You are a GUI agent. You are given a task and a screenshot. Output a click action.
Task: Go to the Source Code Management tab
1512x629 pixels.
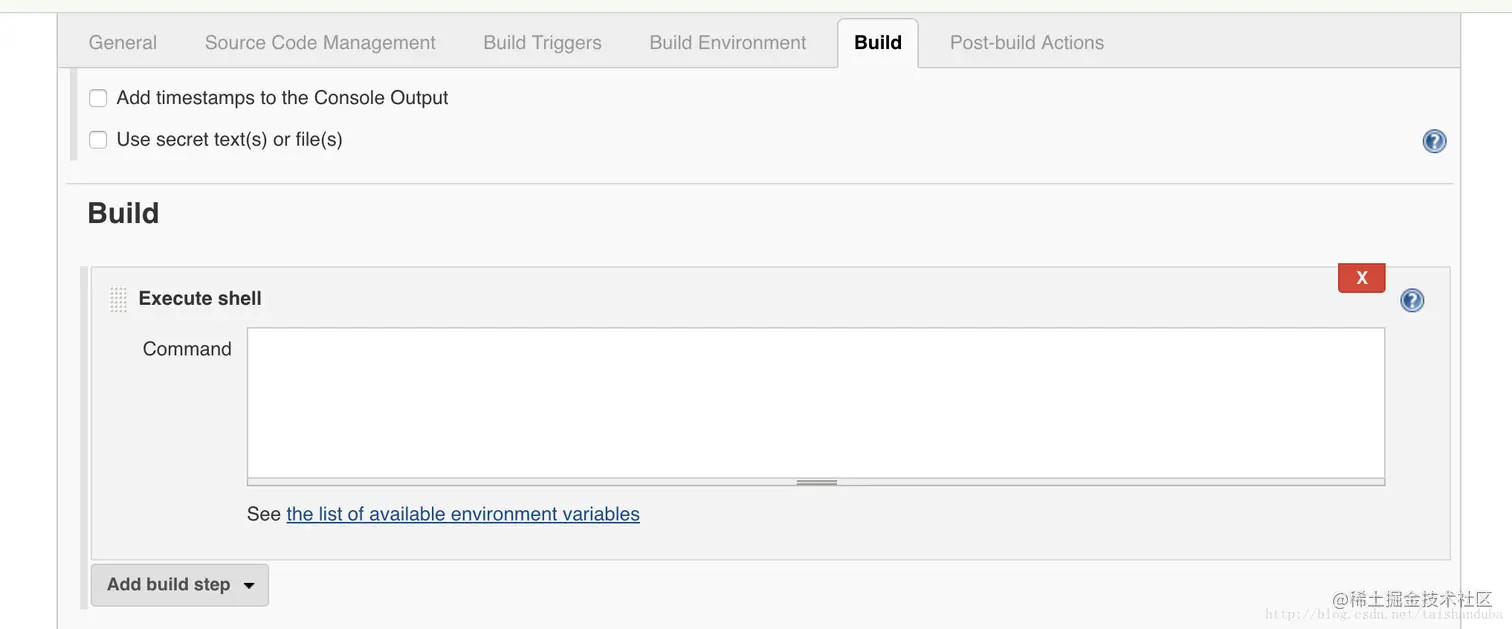click(x=320, y=43)
